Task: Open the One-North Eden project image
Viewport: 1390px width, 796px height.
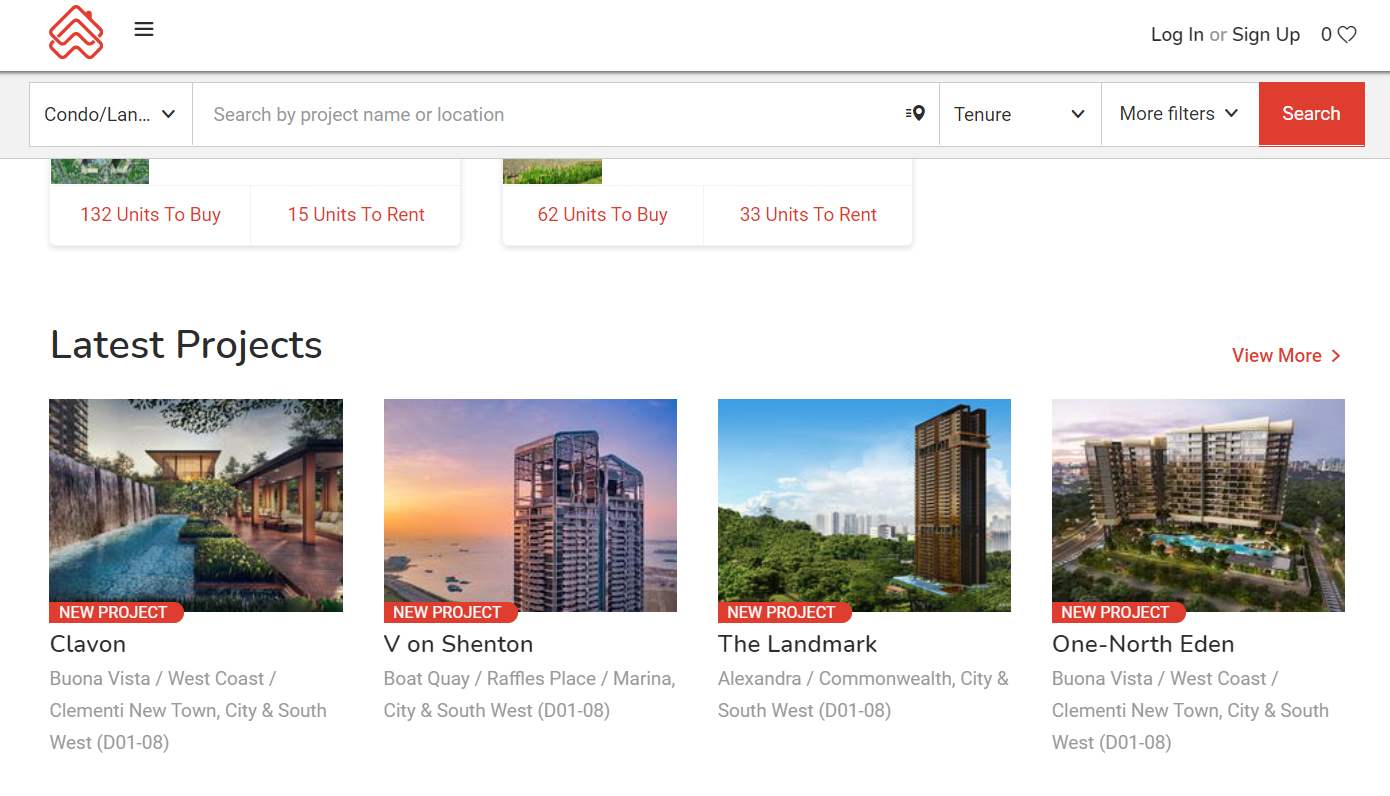Action: coord(1198,505)
